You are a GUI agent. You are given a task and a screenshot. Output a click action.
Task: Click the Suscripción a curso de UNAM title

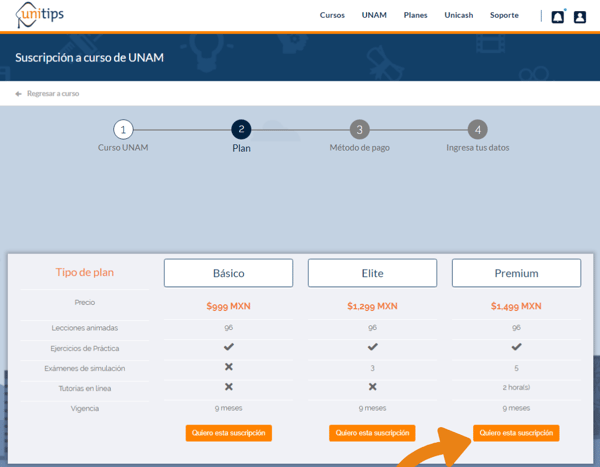pos(89,58)
